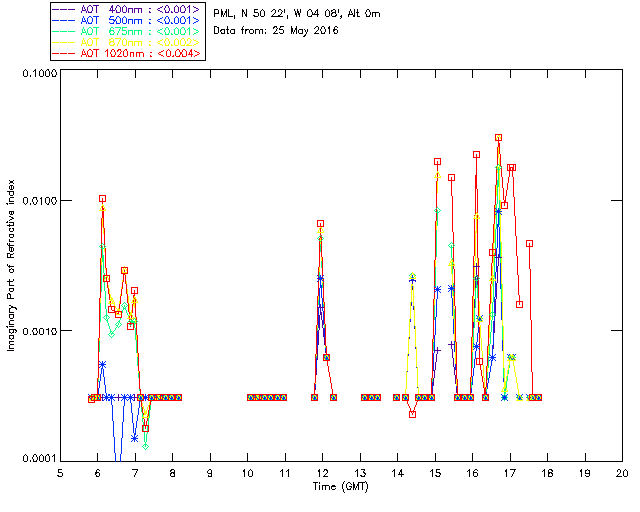Click the x-axis tick label 10
Viewport: 640px width, 512px height.
pyautogui.click(x=247, y=473)
